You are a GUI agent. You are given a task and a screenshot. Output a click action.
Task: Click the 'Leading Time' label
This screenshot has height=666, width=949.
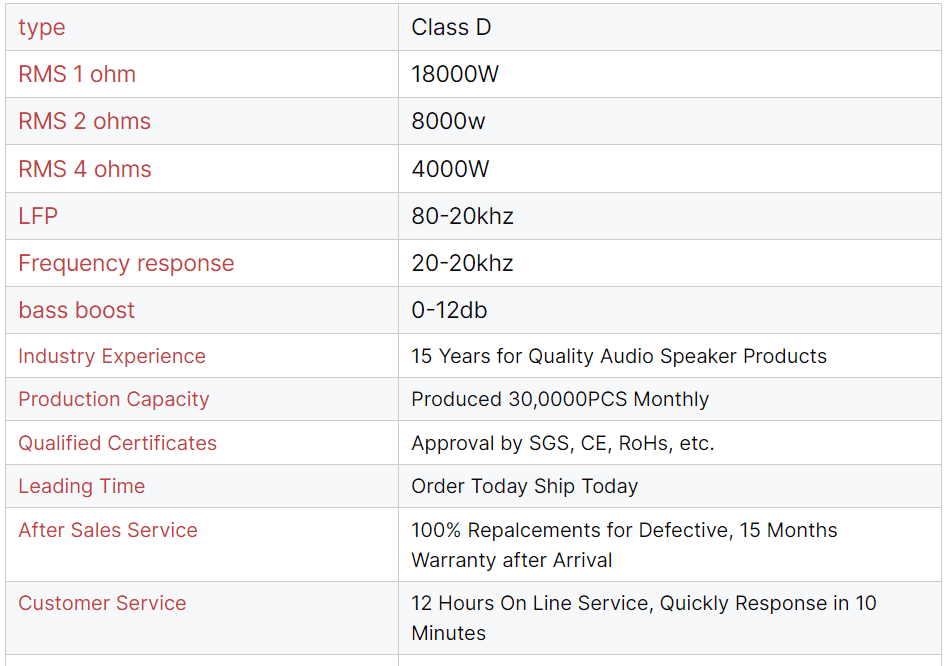[82, 486]
